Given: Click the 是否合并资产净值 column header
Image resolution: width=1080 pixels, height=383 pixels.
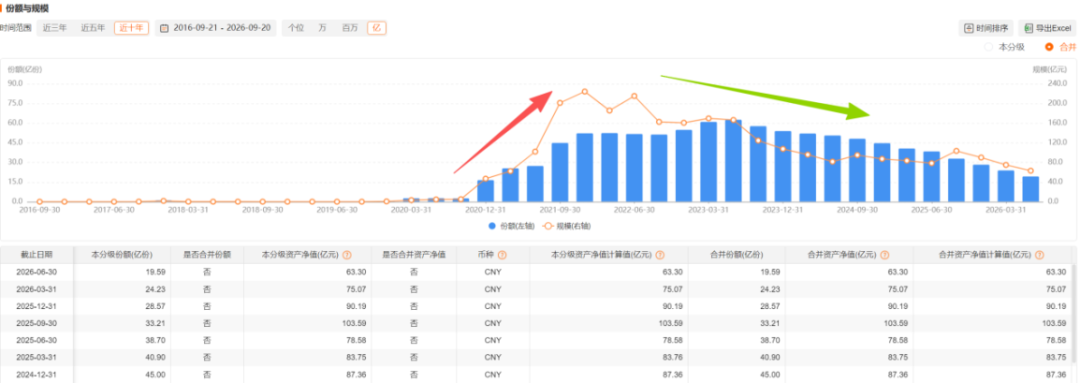Looking at the screenshot, I should (414, 255).
